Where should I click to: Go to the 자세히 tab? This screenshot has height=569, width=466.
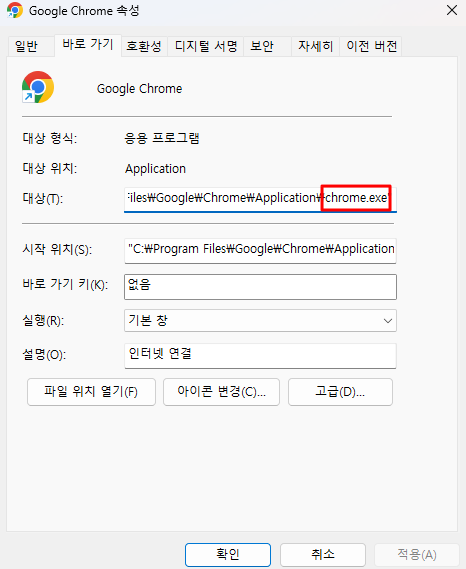pos(315,46)
